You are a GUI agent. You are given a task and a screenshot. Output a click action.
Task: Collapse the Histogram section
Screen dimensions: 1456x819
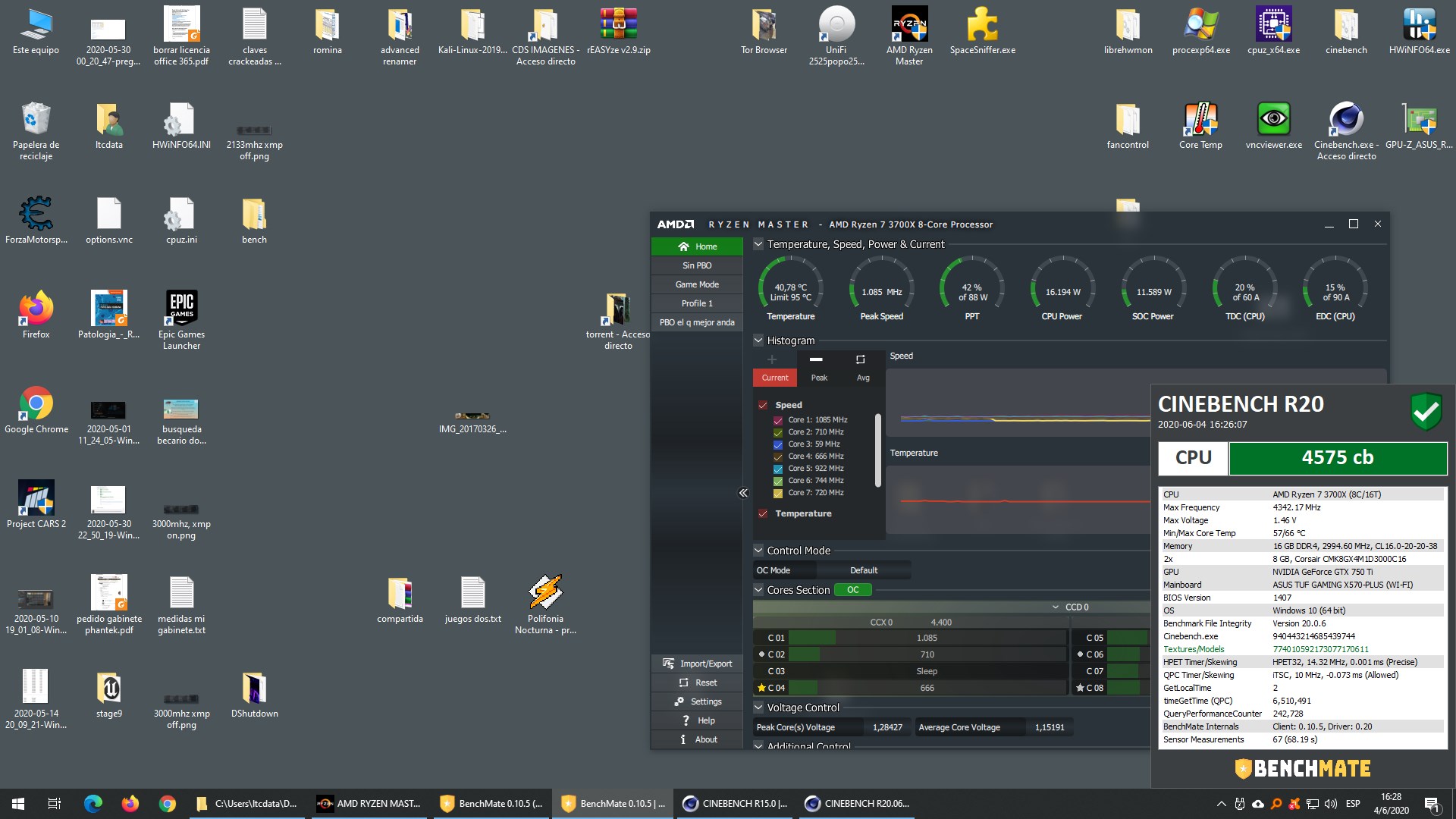click(758, 340)
